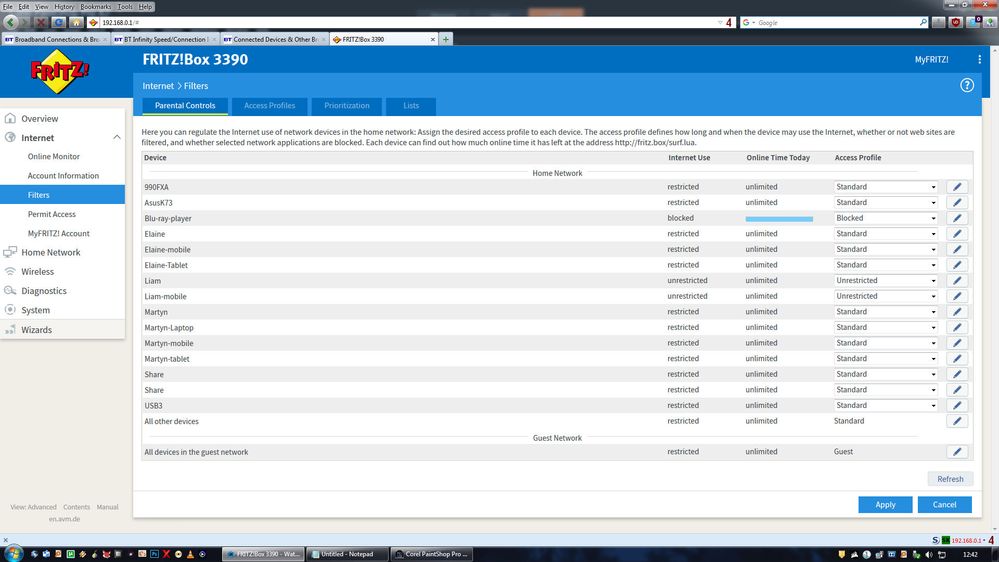
Task: Open the browser home page icon
Action: [x=76, y=22]
